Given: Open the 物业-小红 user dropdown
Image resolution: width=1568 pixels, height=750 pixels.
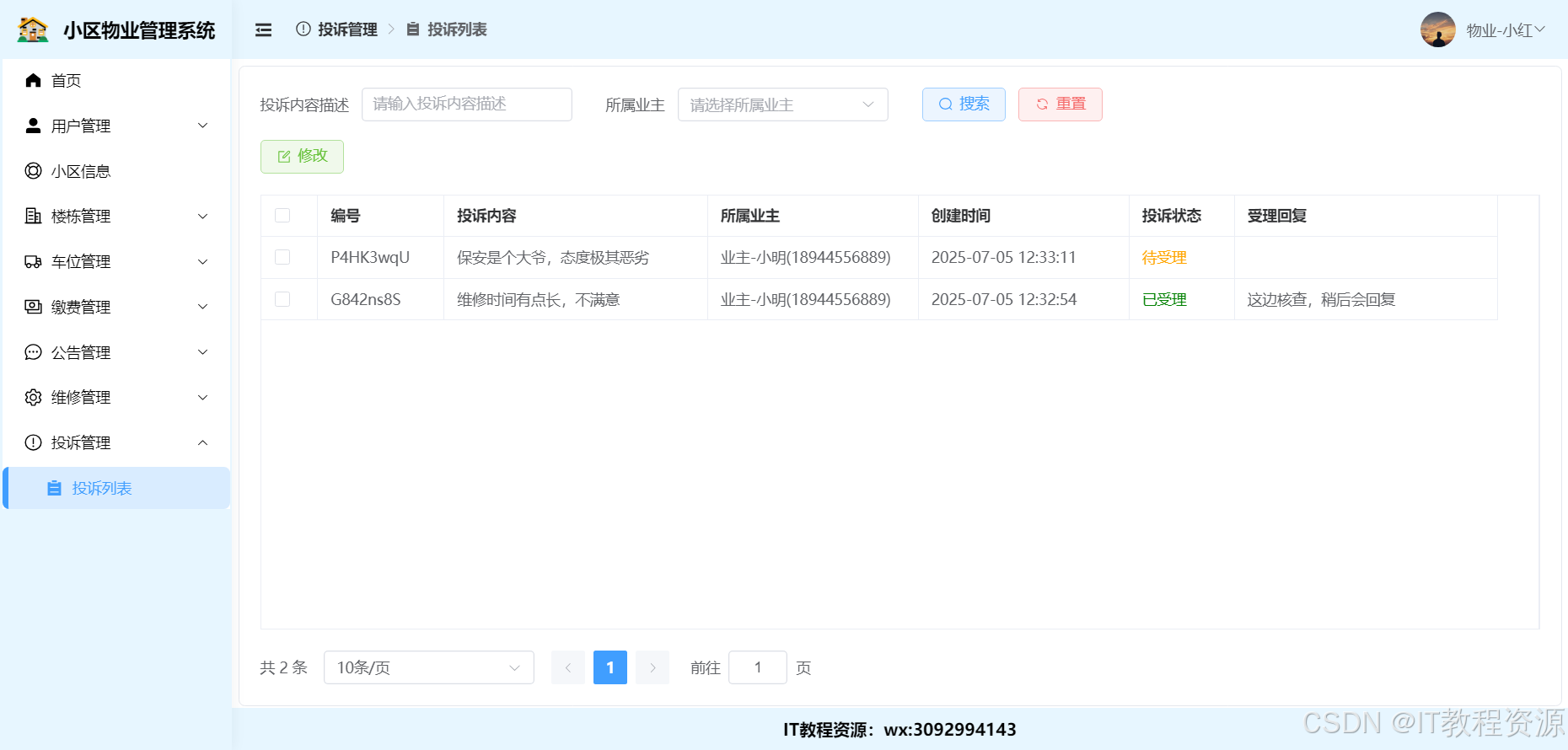Looking at the screenshot, I should click(x=1506, y=30).
